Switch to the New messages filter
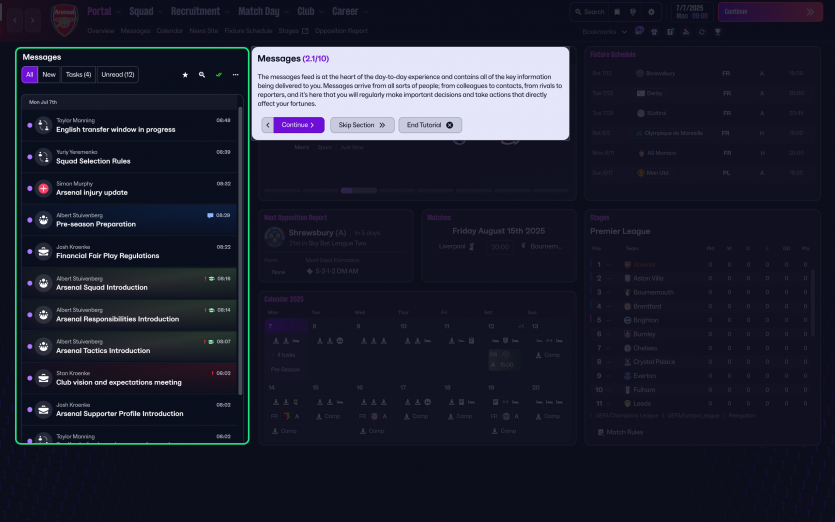835x522 pixels. click(x=49, y=75)
